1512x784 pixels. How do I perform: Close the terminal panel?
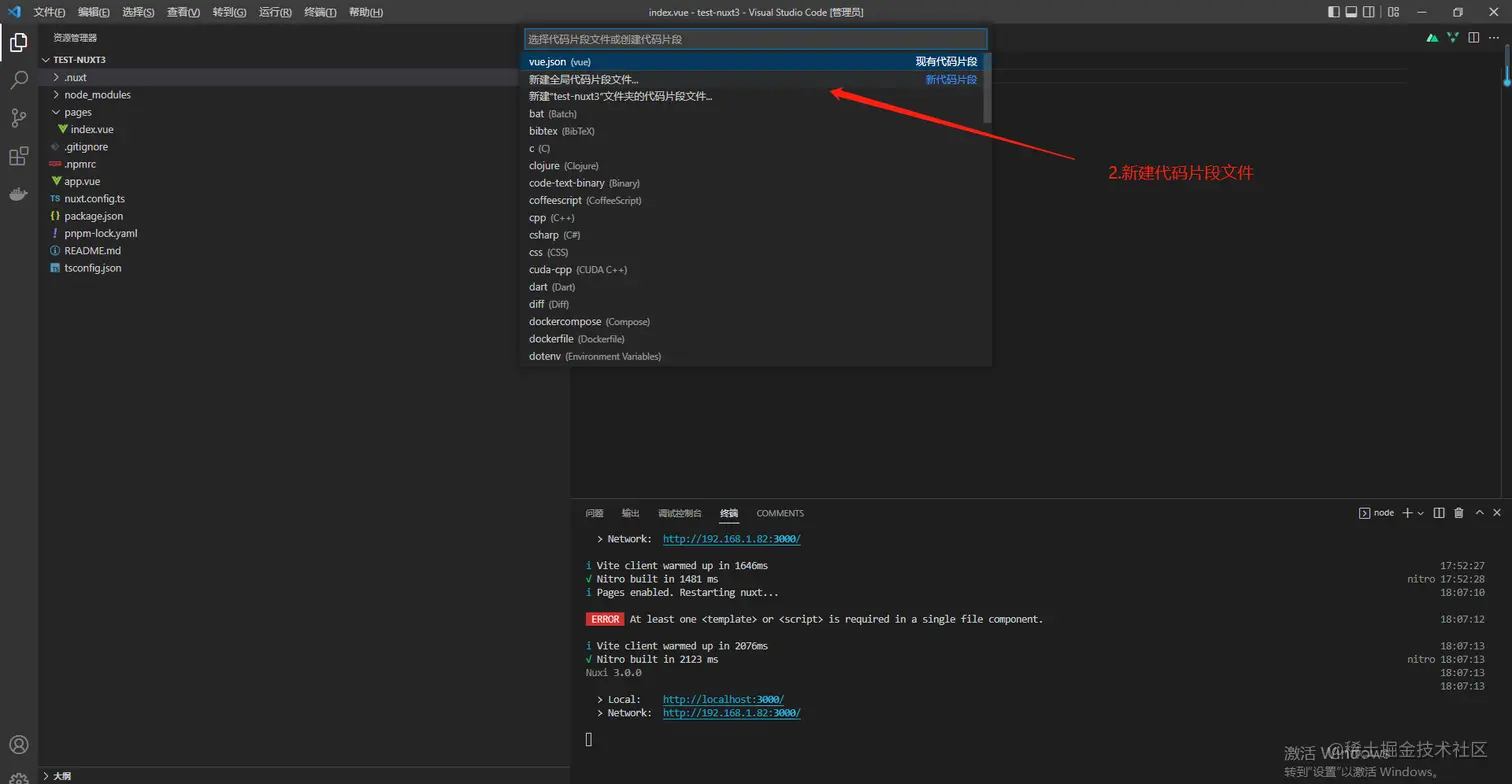coord(1498,513)
